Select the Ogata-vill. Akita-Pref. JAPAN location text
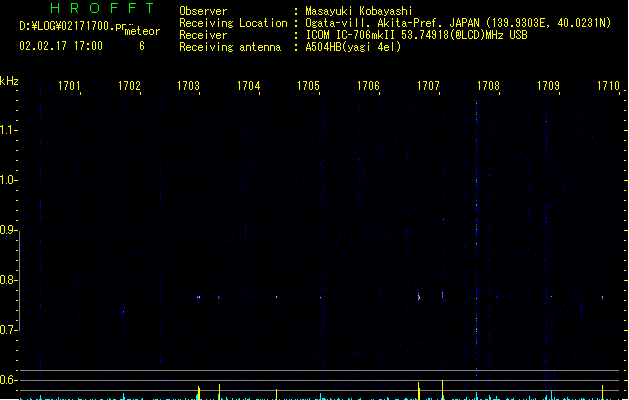The image size is (629, 400). click(x=458, y=23)
